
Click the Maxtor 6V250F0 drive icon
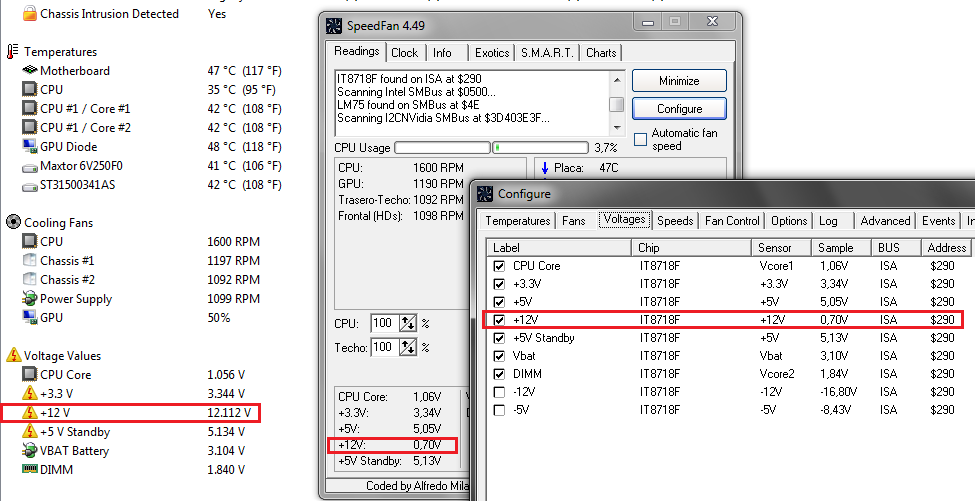point(29,167)
